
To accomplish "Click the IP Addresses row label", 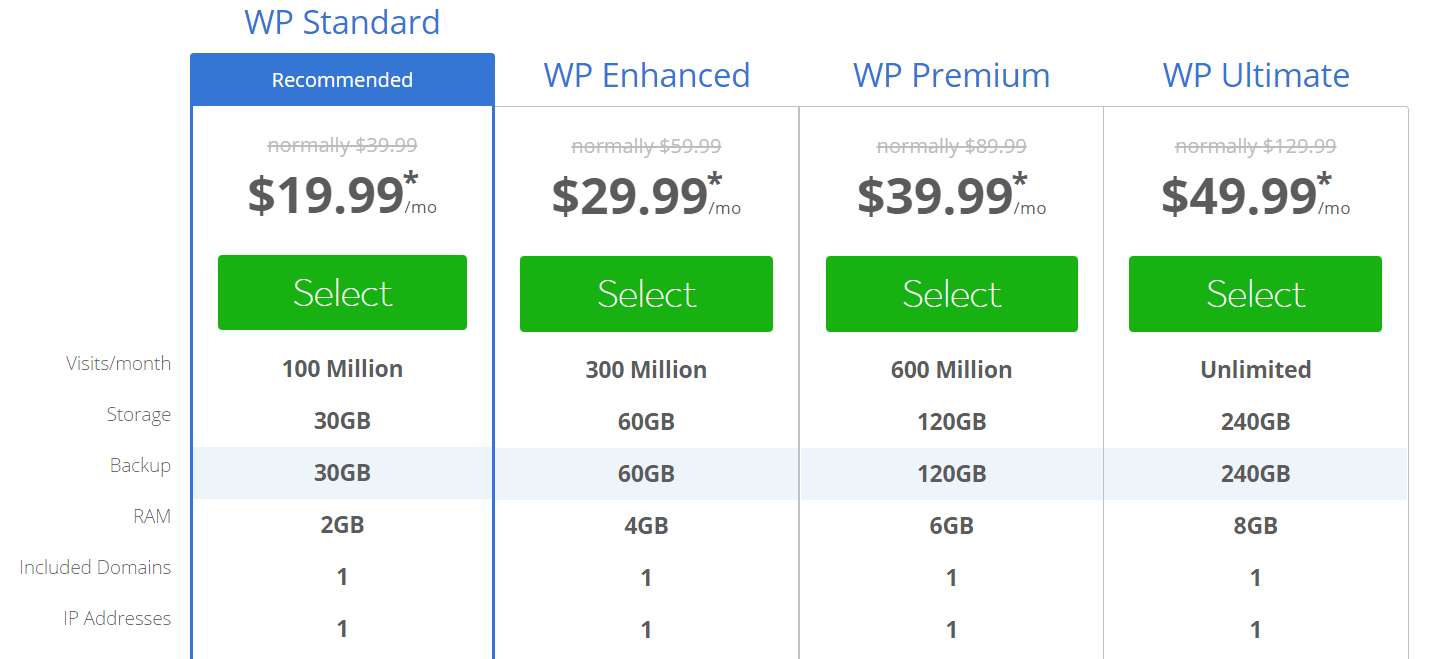I will (x=117, y=618).
